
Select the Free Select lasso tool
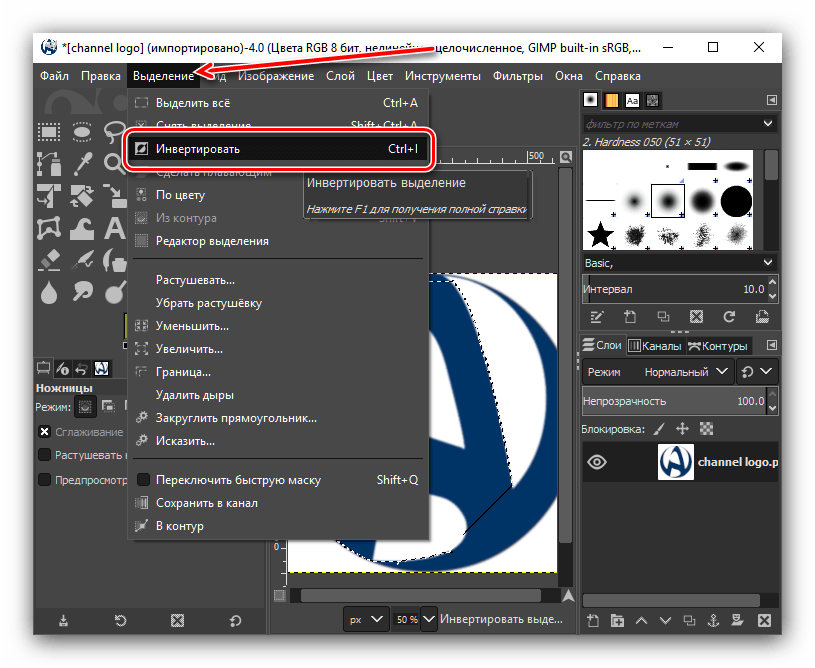coord(114,132)
